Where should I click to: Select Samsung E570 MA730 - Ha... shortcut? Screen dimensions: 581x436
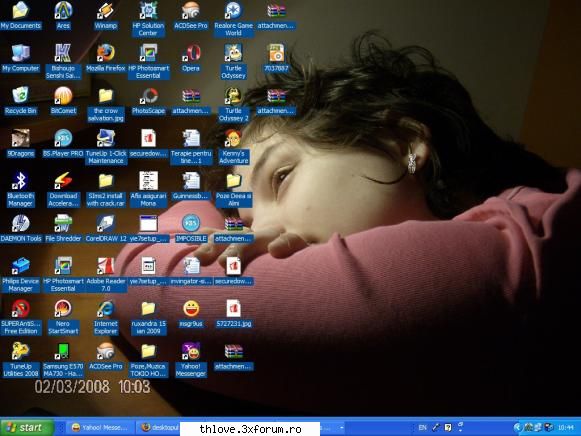click(63, 359)
